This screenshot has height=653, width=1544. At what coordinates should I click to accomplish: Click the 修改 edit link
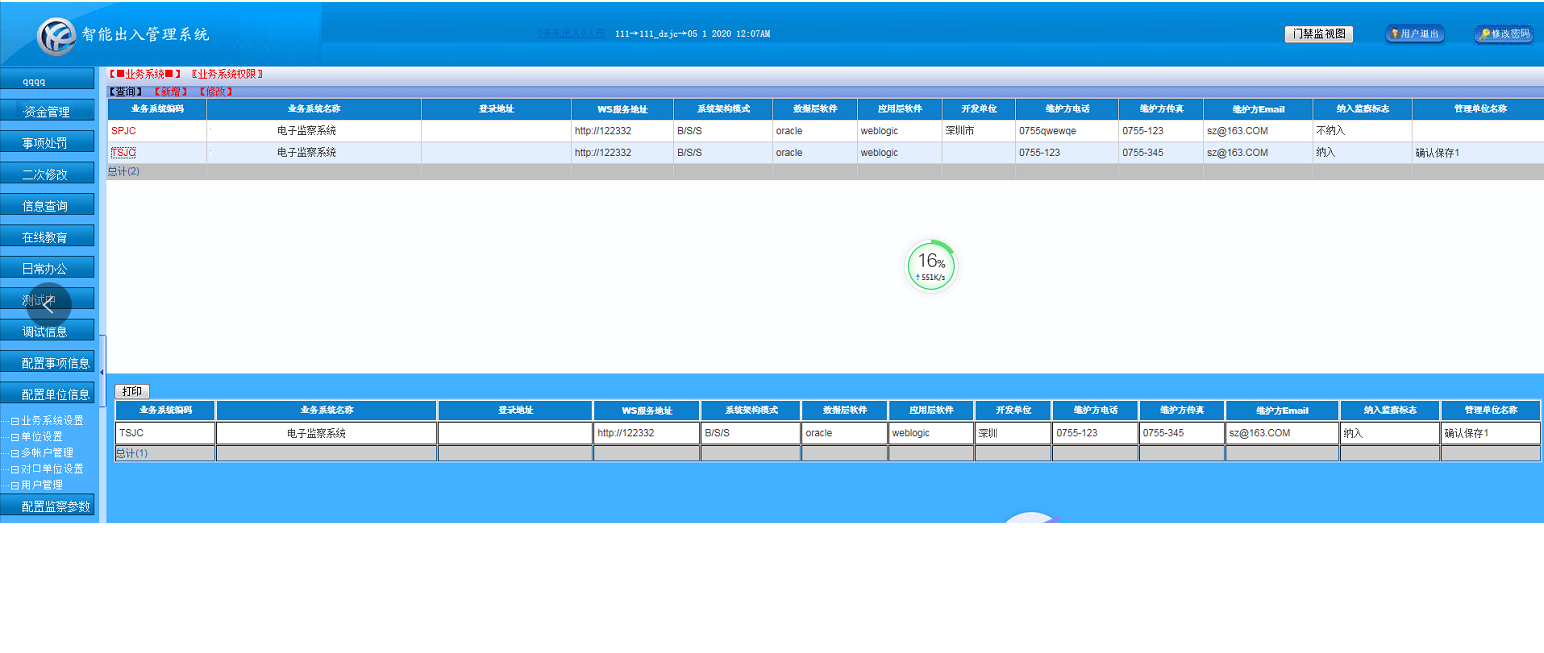[215, 92]
